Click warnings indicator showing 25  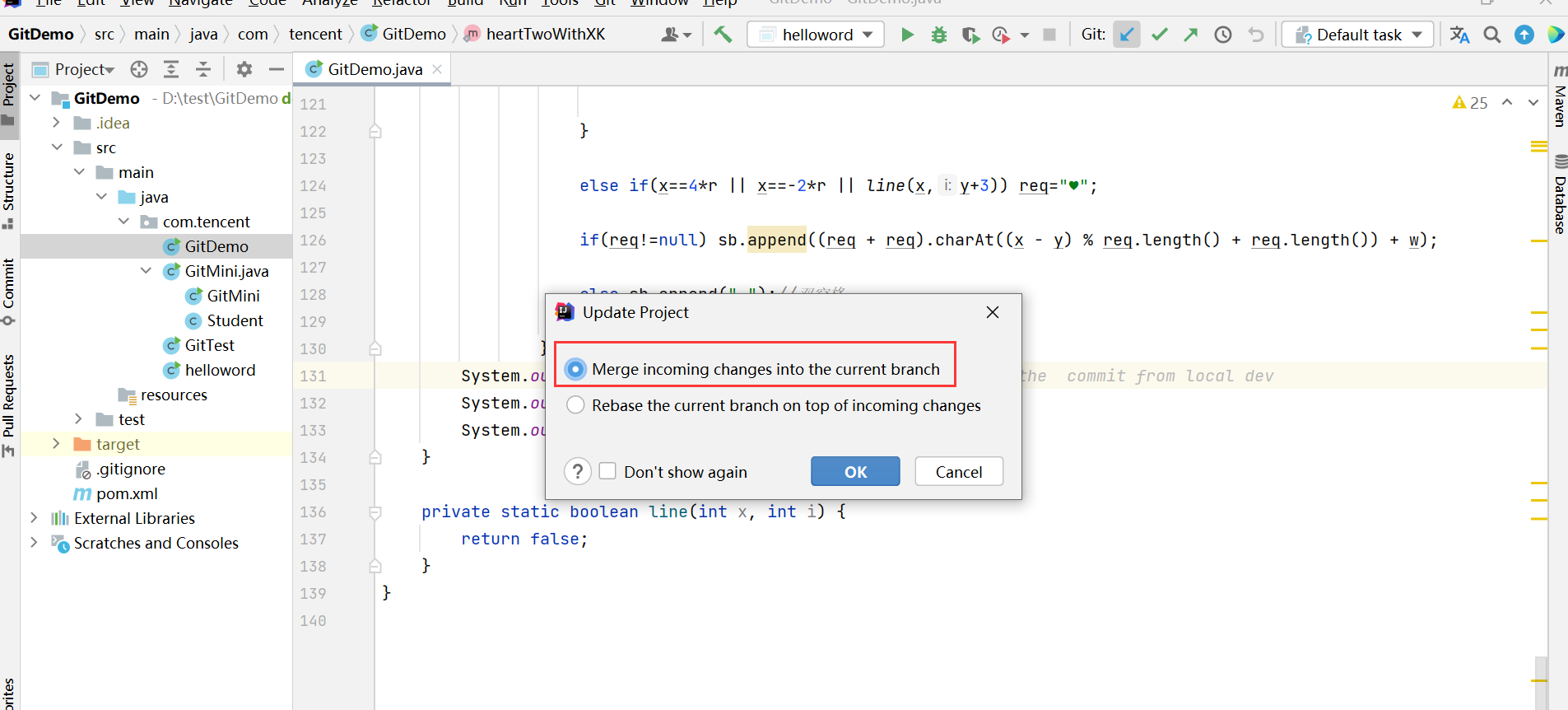point(1470,103)
